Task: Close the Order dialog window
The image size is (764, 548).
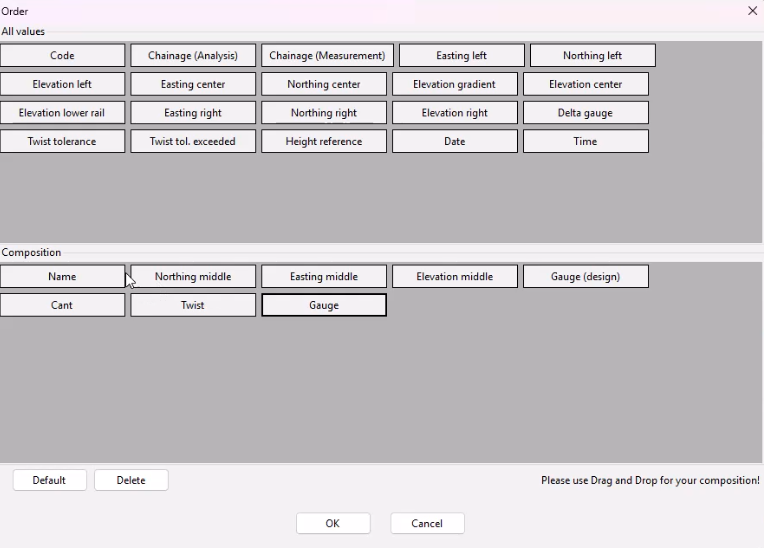Action: click(x=752, y=11)
